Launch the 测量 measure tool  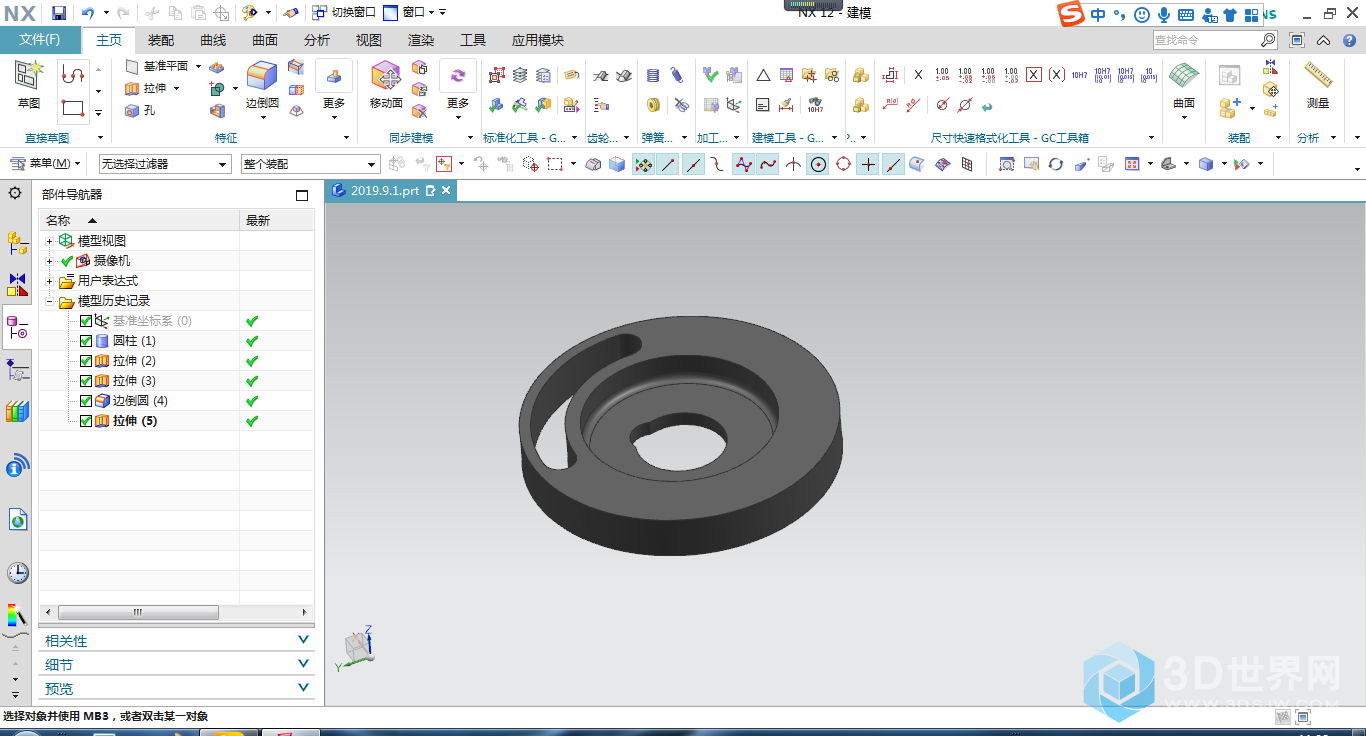click(1318, 84)
